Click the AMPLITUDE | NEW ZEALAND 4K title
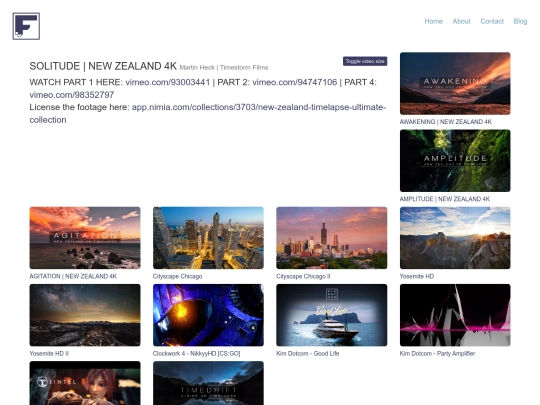 click(x=445, y=199)
